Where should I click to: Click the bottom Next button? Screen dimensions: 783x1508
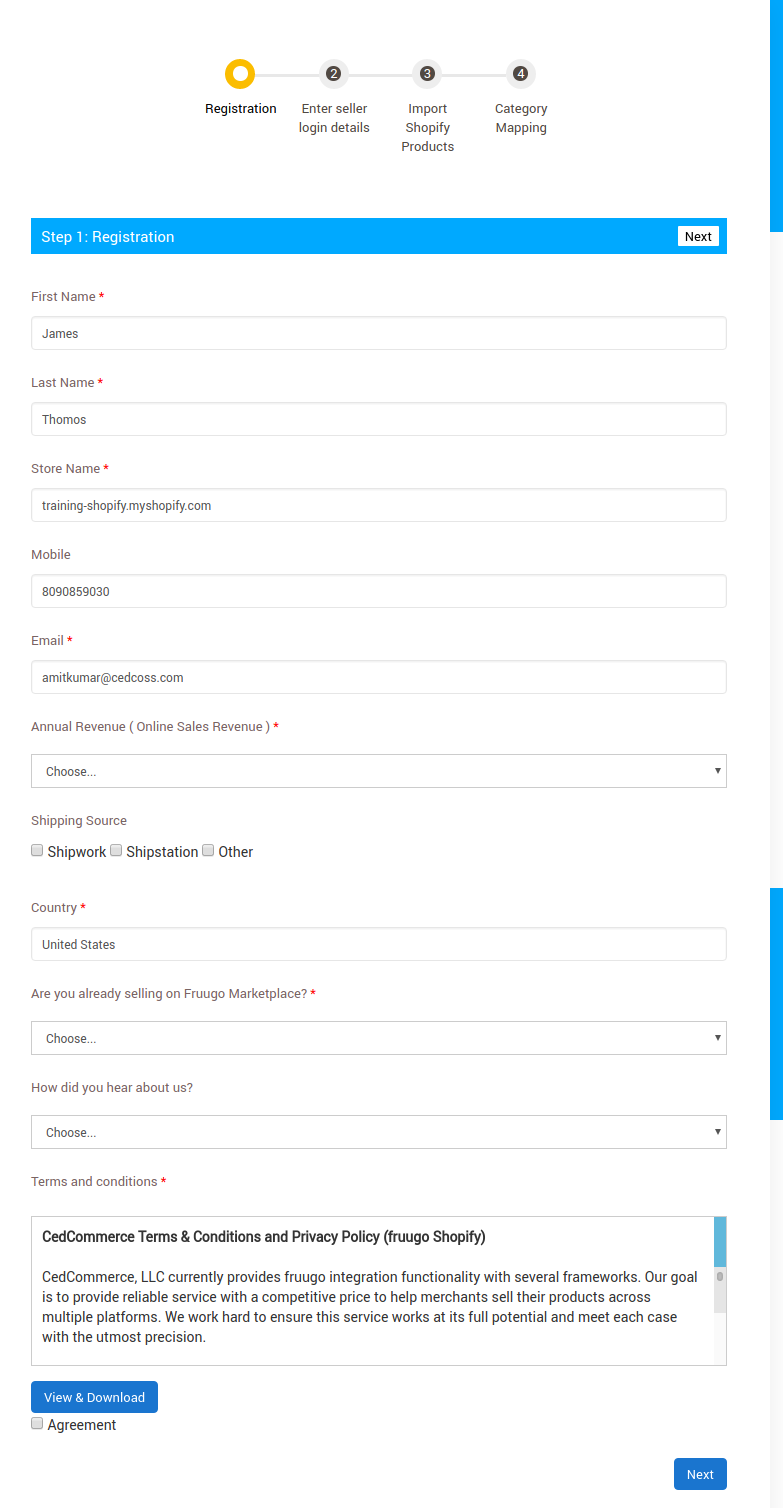click(700, 1474)
